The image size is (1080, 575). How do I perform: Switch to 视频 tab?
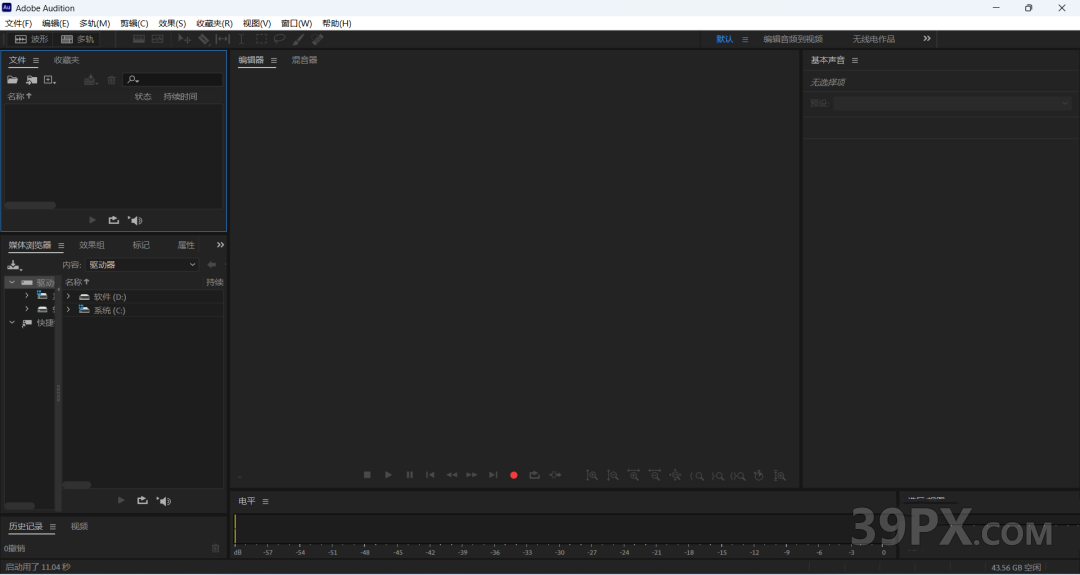coord(79,526)
